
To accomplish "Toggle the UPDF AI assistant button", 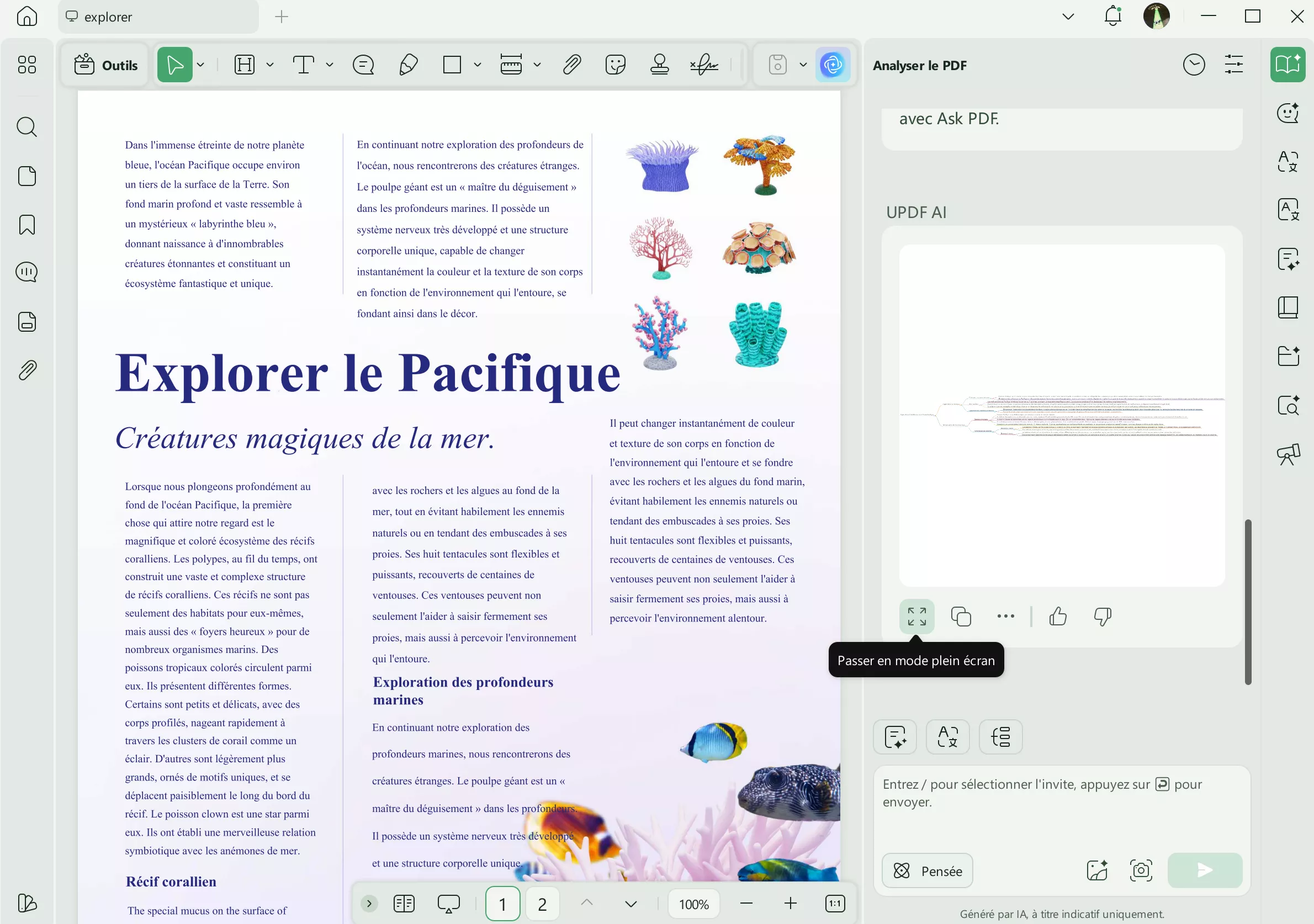I will [832, 65].
